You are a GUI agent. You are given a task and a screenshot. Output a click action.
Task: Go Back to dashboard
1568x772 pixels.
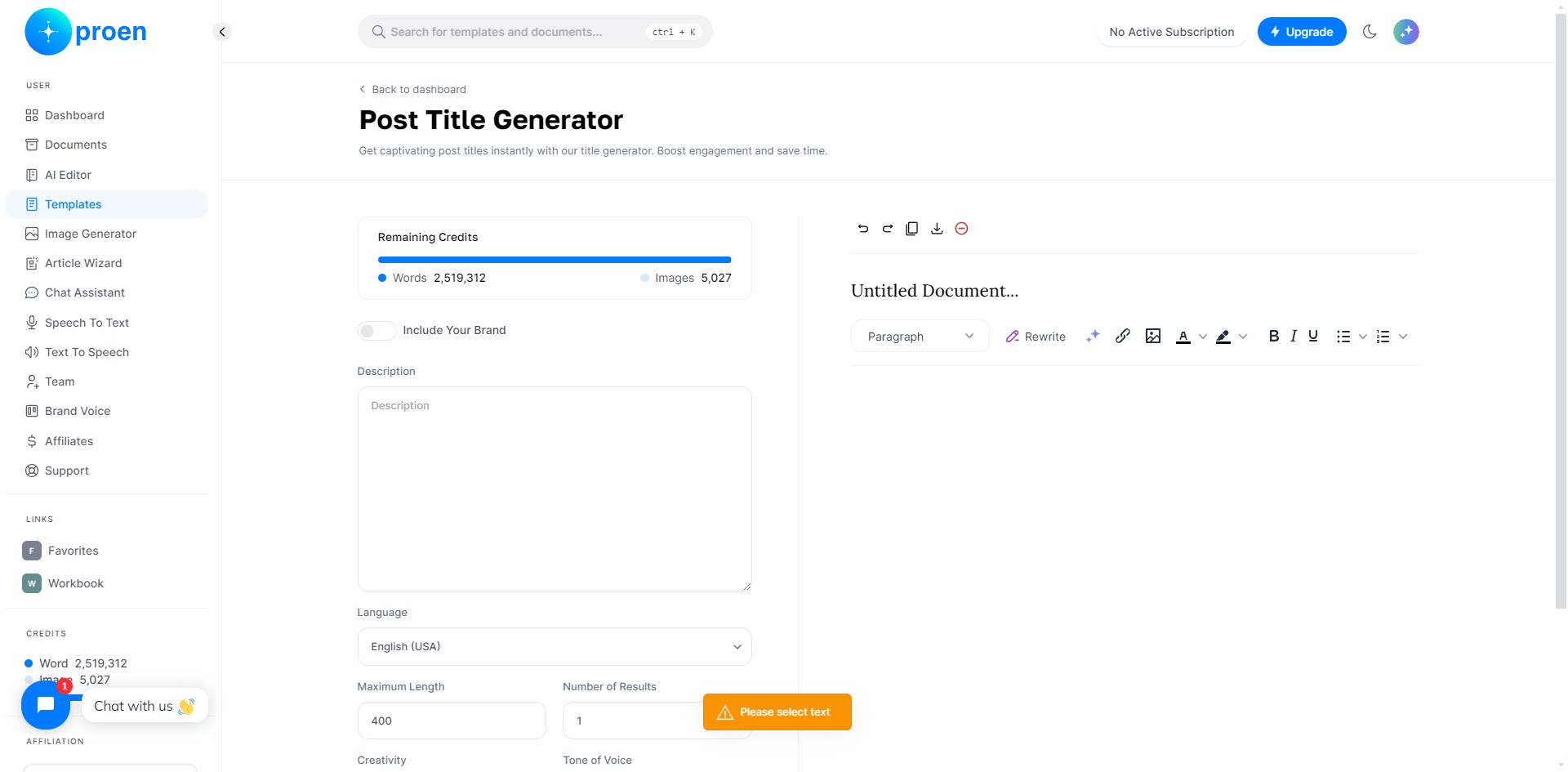pyautogui.click(x=412, y=89)
